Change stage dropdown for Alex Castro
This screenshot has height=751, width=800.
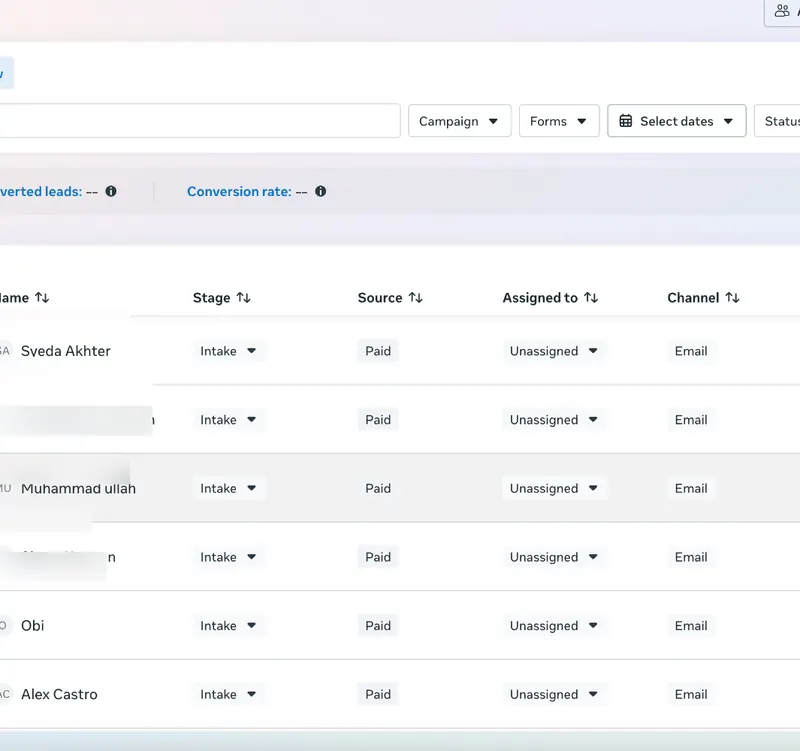click(229, 694)
